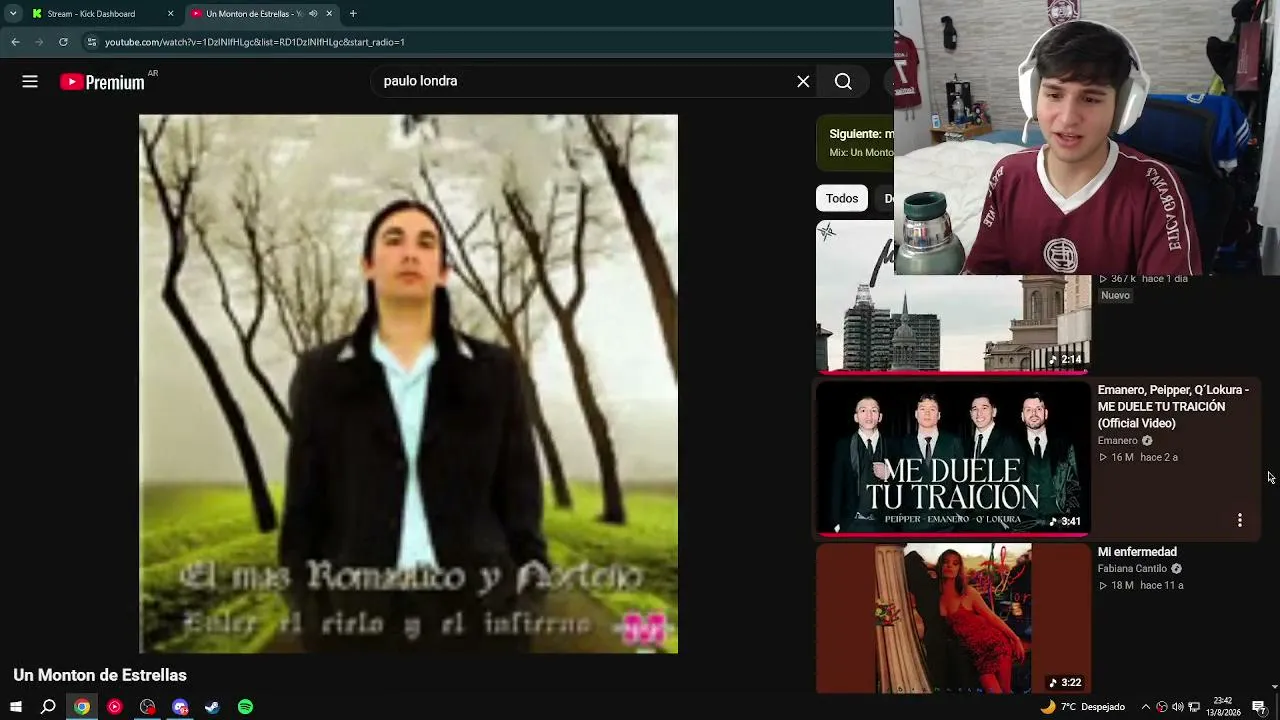The image size is (1280, 720).
Task: Play the Me Duele Tu Traición thumbnail
Action: [953, 458]
